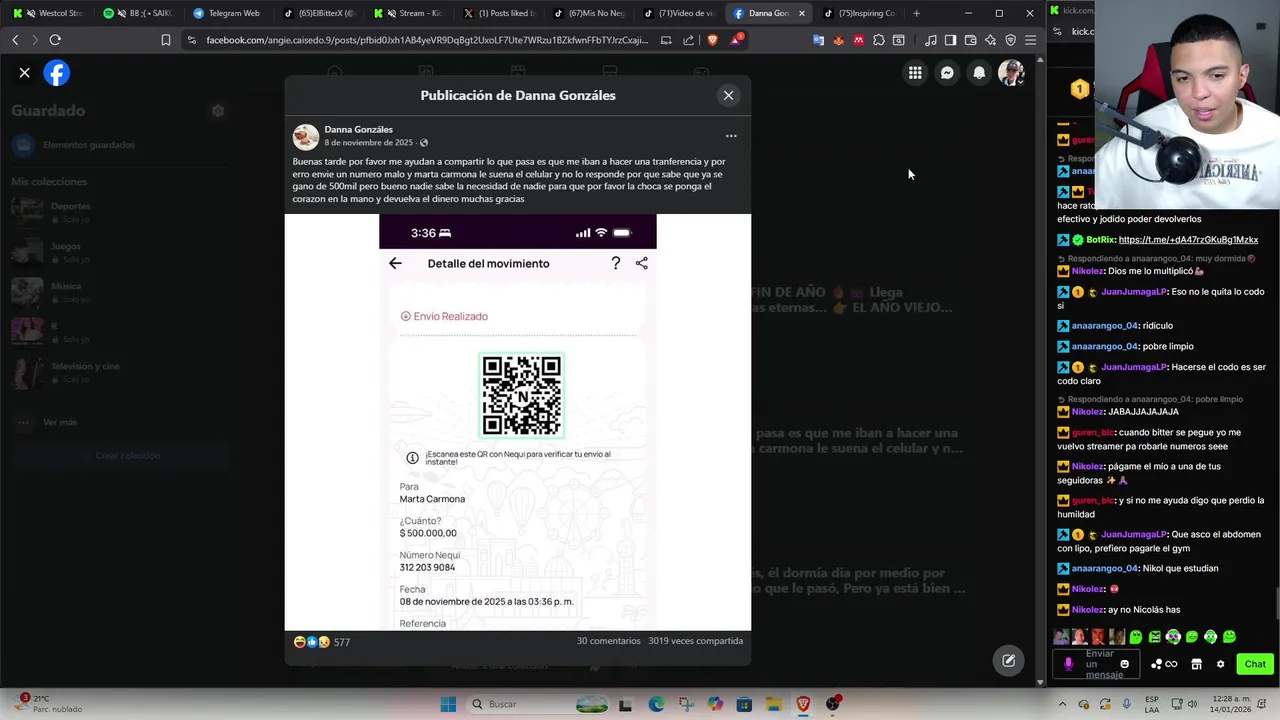Screen dimensions: 1280x720
Task: Open Kick chat shop storefront icon
Action: click(1196, 664)
